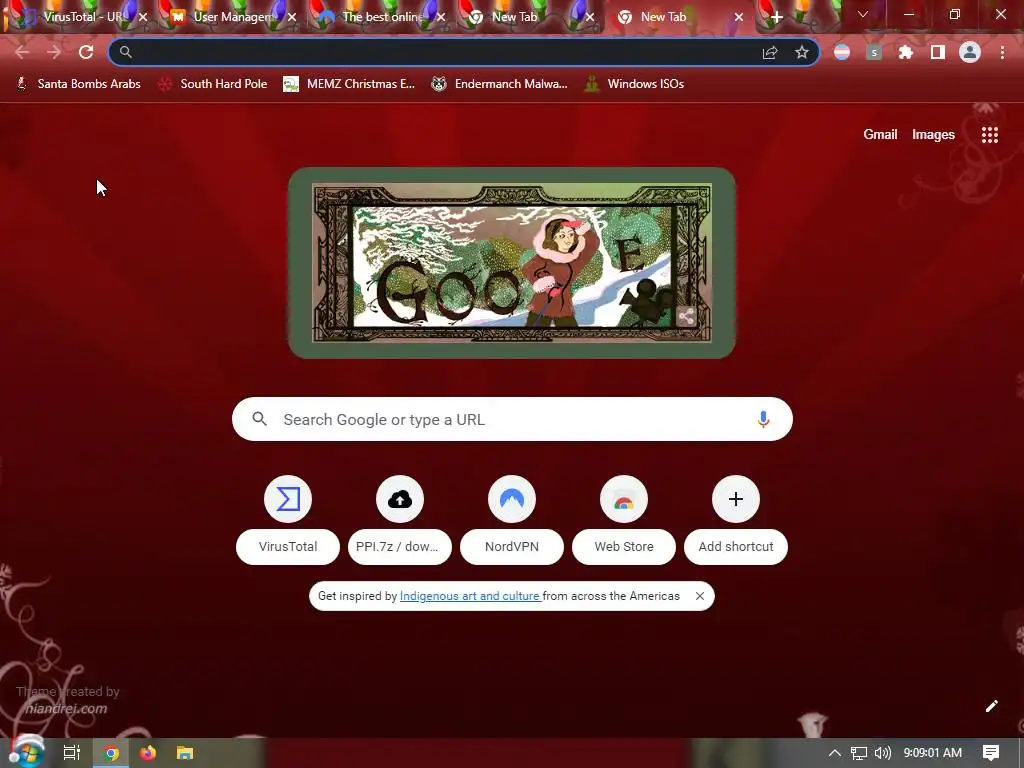Reload the current page
Viewport: 1024px width, 768px height.
(86, 52)
